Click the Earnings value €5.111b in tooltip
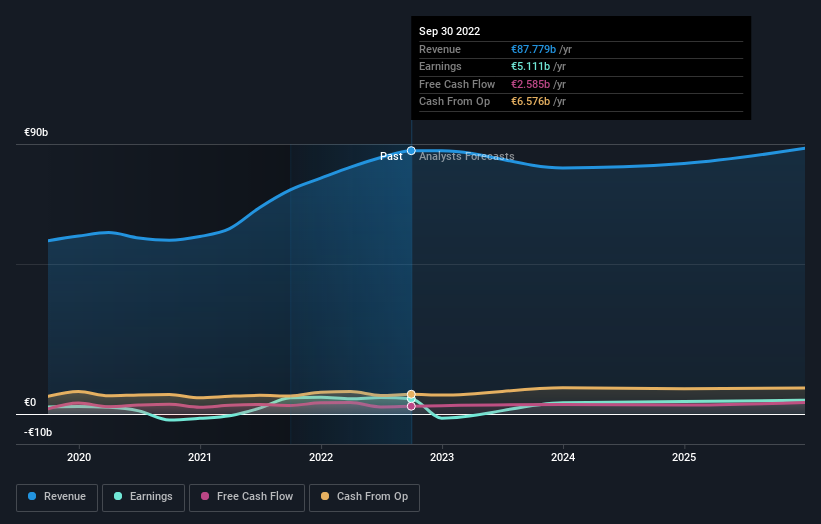The height and width of the screenshot is (524, 821). [x=530, y=66]
